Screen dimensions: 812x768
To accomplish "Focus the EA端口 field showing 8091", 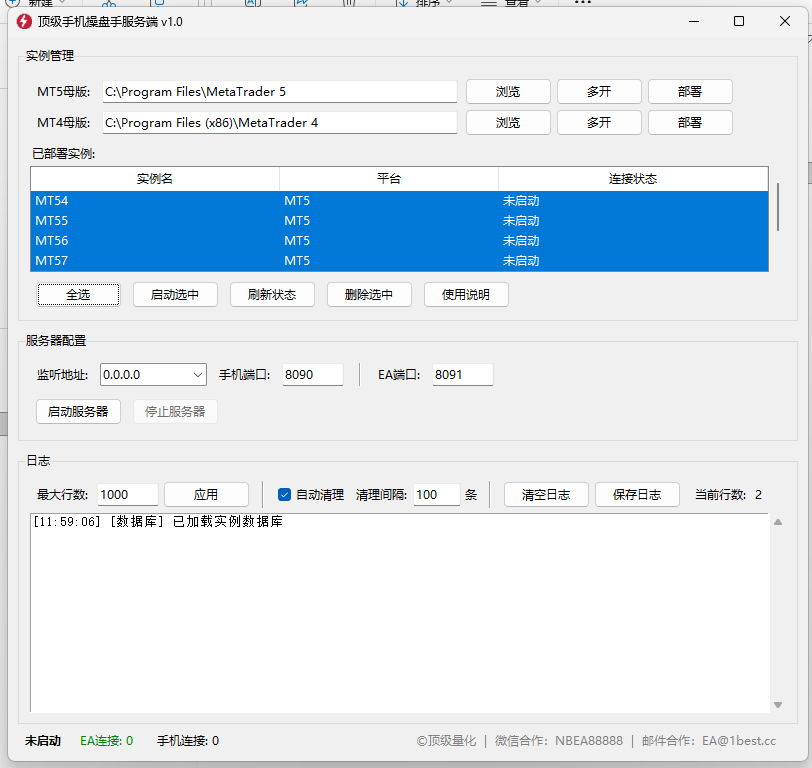I will (x=462, y=374).
